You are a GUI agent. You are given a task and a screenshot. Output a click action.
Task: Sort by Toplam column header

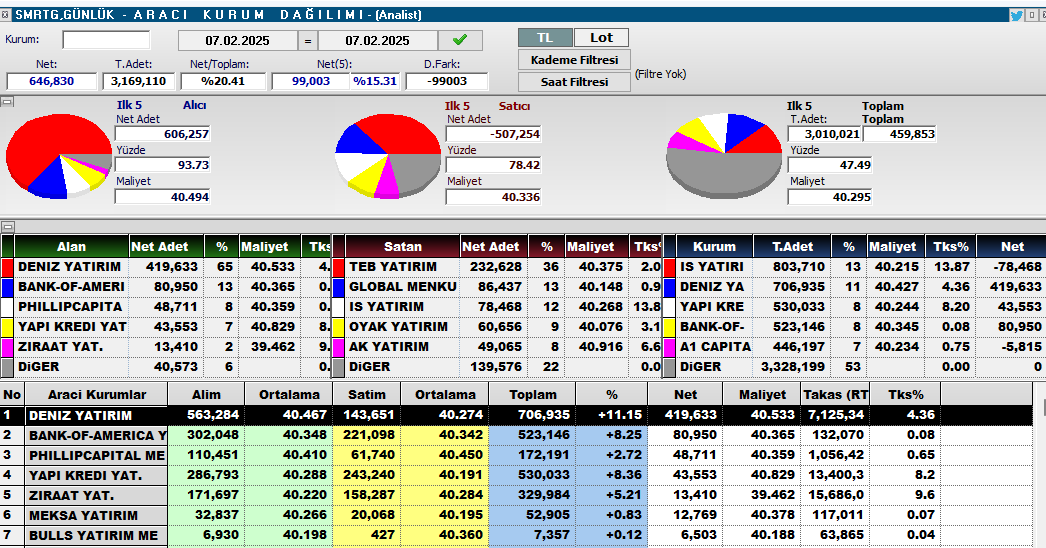point(532,394)
